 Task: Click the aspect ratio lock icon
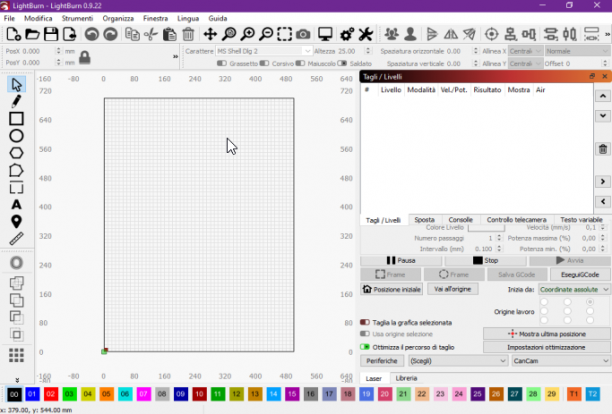(85, 57)
